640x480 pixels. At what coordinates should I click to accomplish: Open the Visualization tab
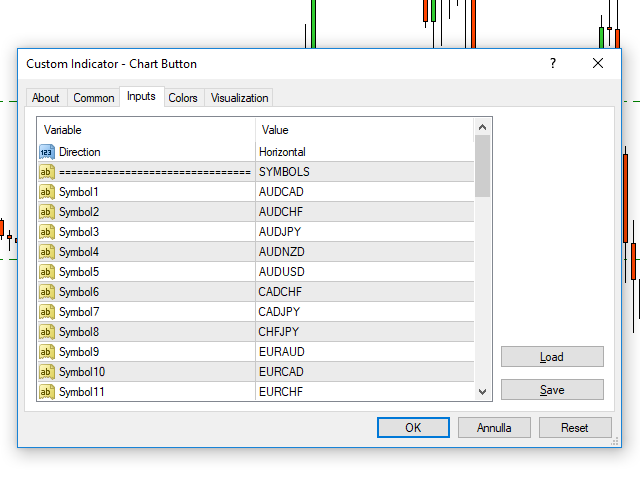(239, 98)
